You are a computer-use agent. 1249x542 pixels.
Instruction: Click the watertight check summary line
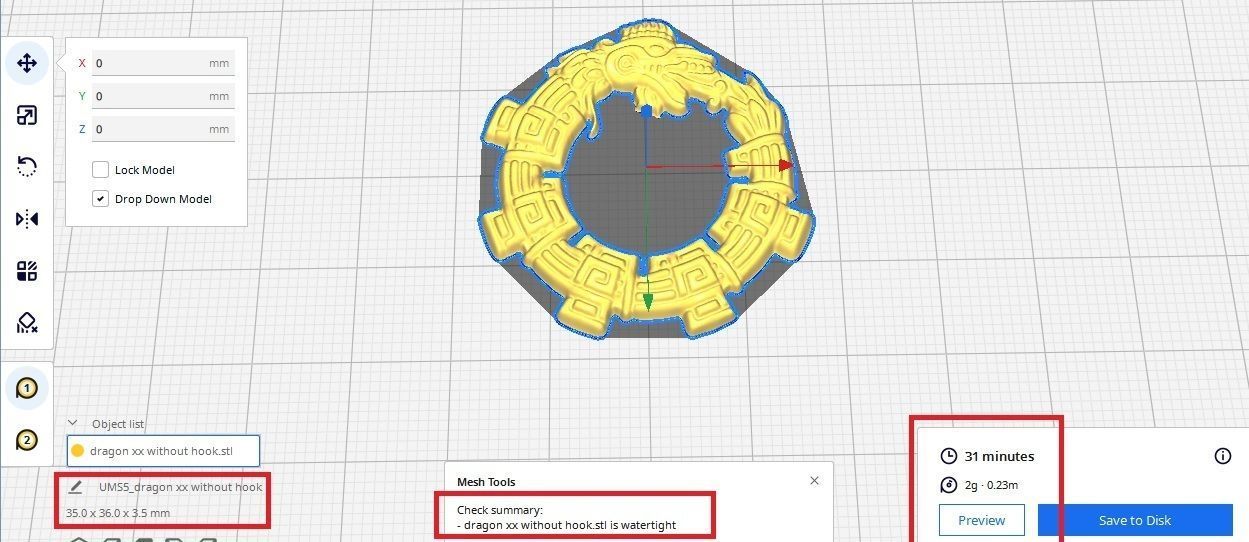tap(568, 524)
